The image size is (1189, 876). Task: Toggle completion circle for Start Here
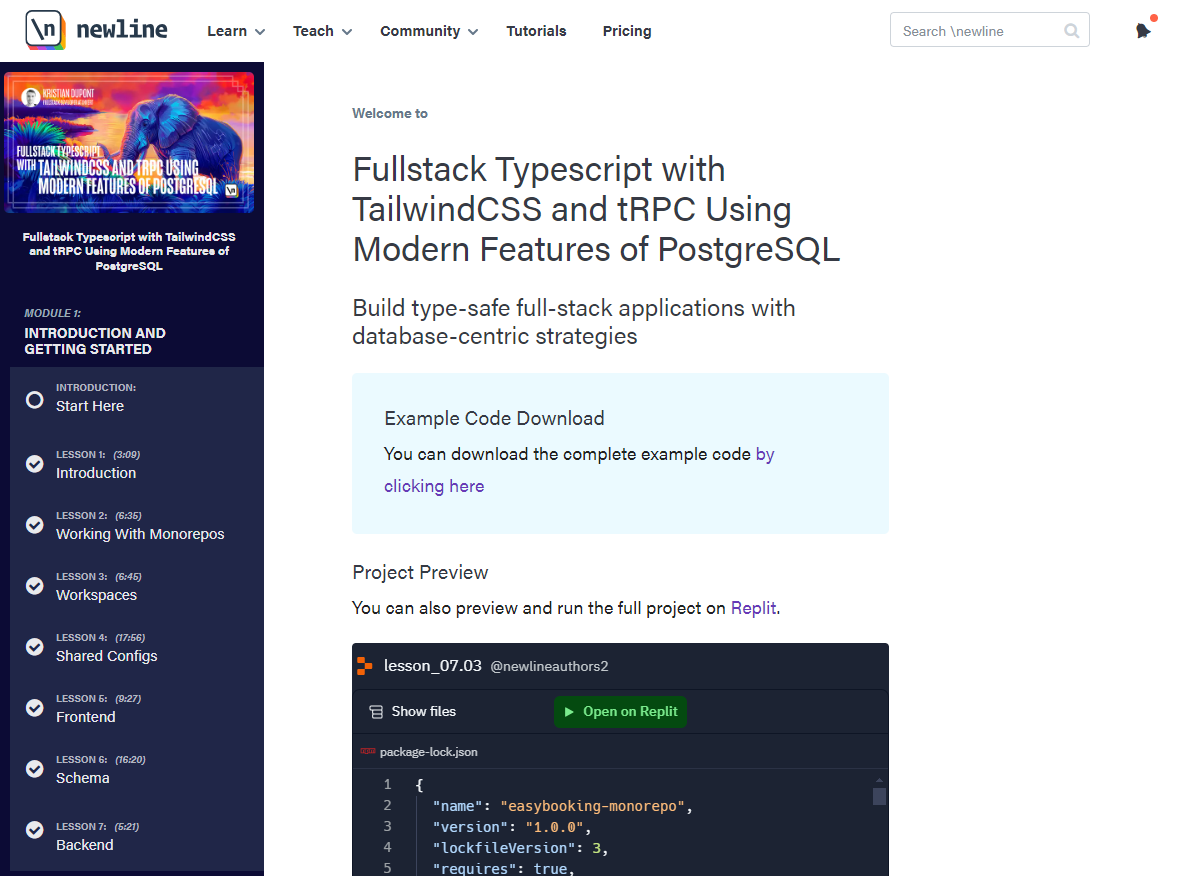35,400
